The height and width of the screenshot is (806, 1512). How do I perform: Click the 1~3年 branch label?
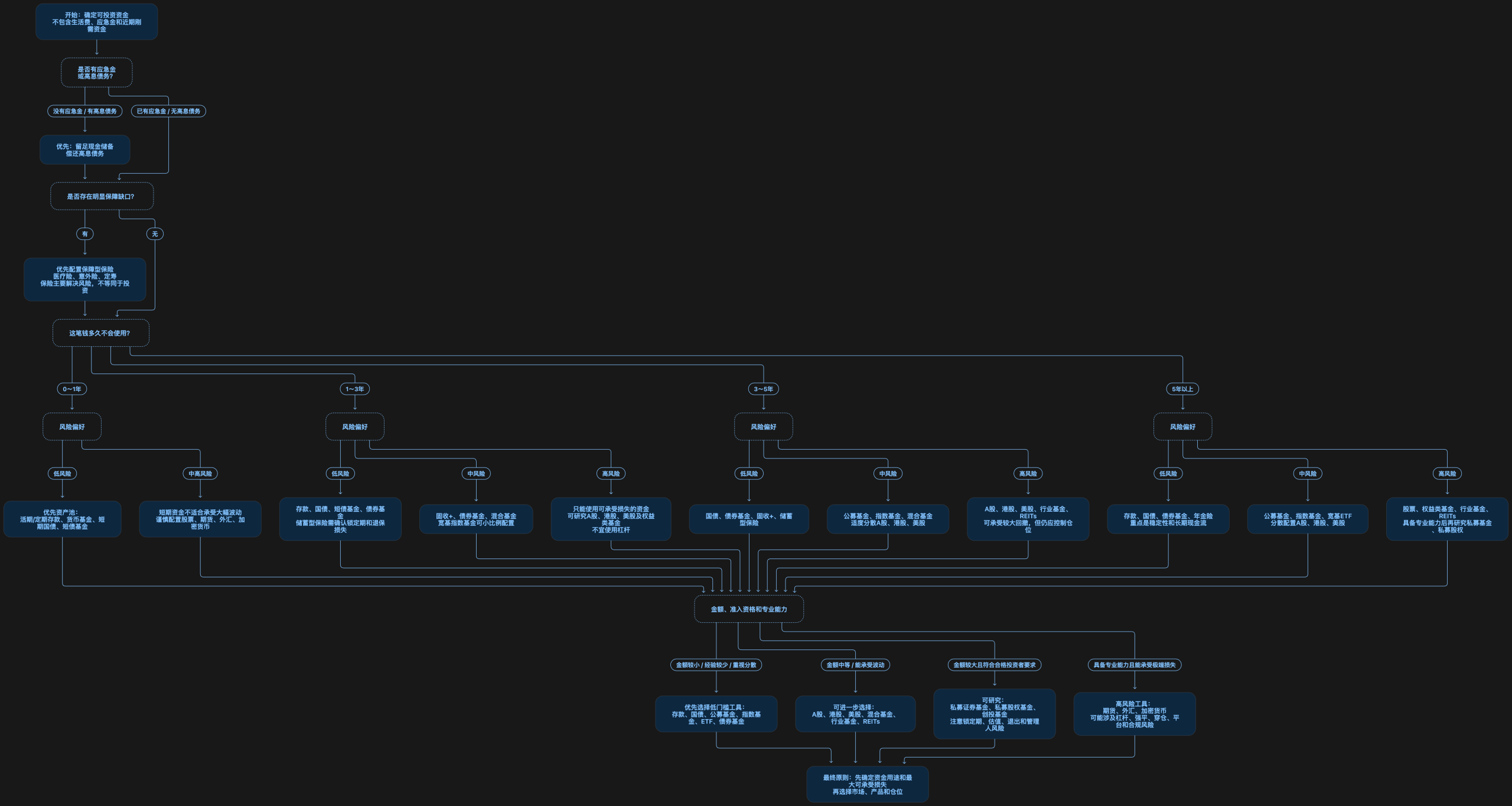coord(355,389)
